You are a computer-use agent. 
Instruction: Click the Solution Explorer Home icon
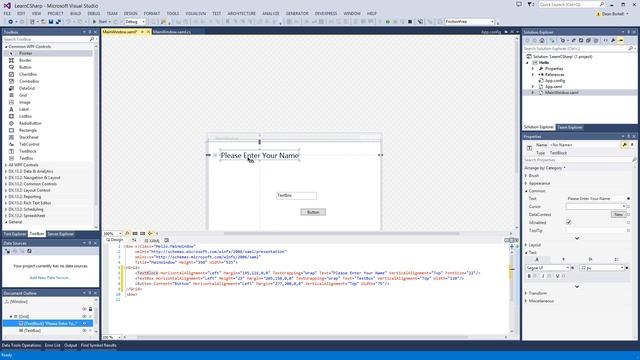coord(542,40)
